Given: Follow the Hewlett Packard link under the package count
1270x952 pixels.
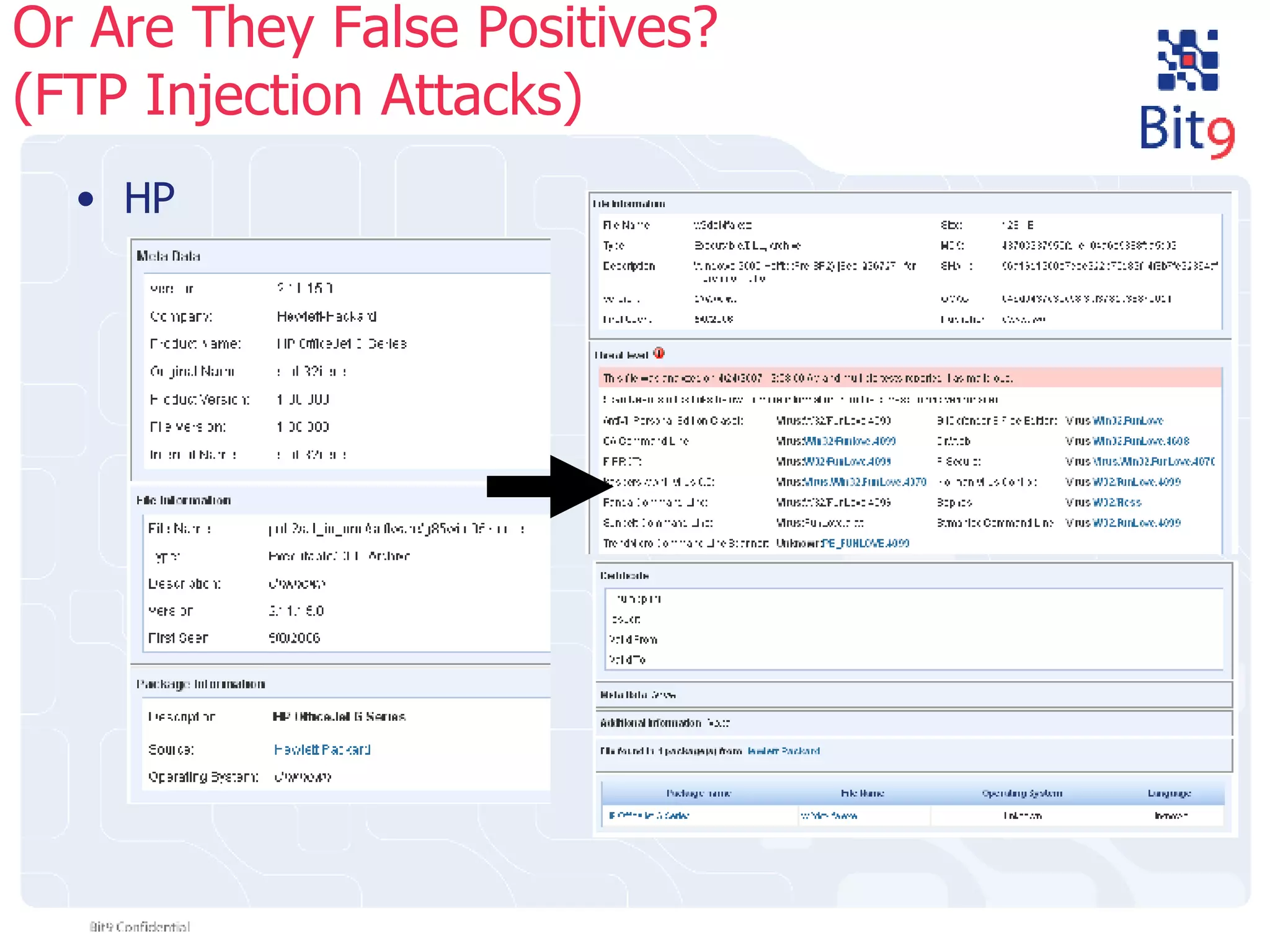Looking at the screenshot, I should pos(783,751).
